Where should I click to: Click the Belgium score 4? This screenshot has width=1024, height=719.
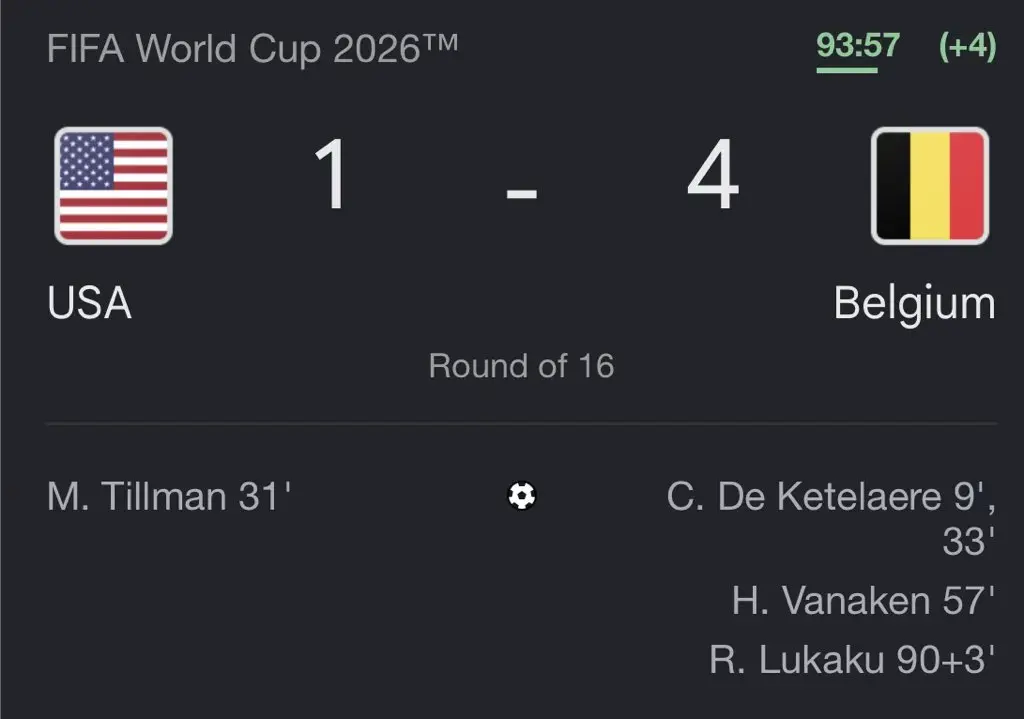coord(713,174)
